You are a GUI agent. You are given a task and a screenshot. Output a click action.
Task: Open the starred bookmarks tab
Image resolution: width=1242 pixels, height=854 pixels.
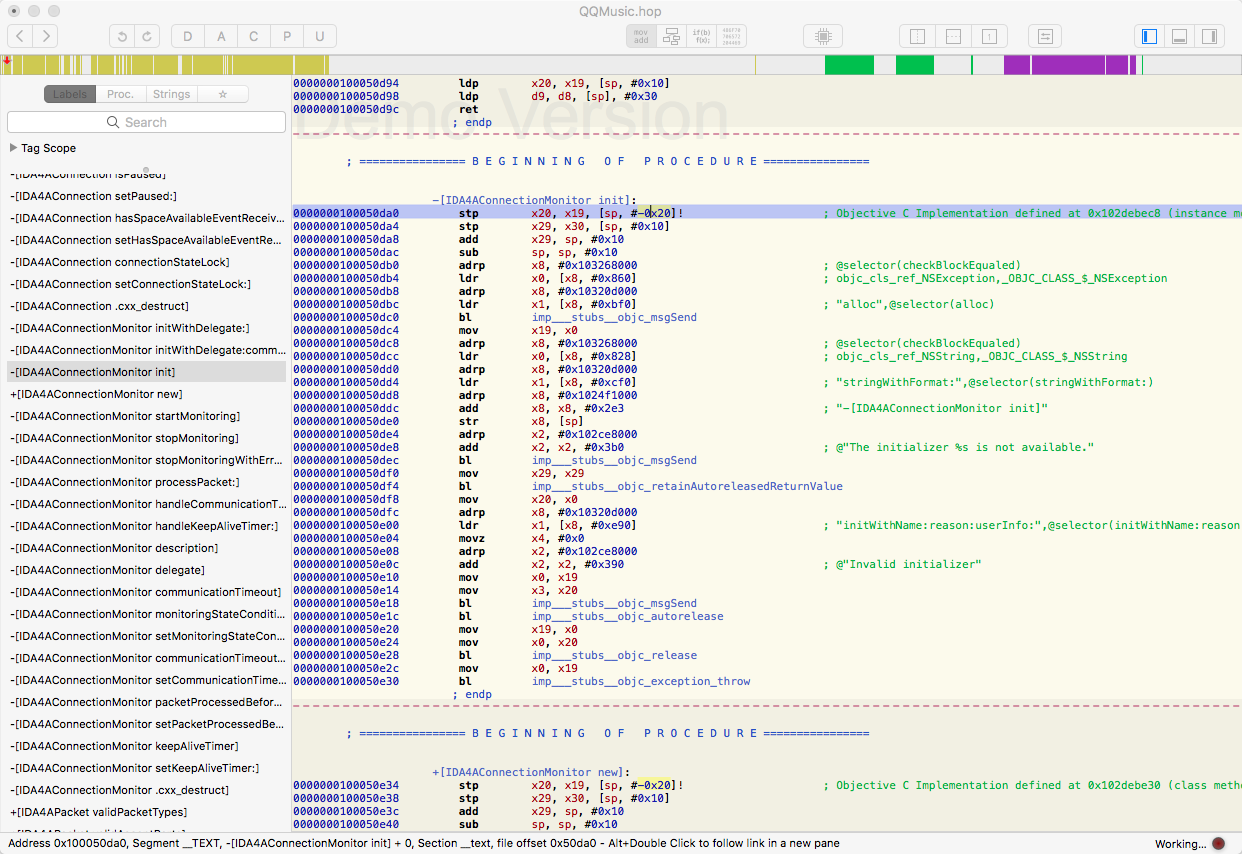click(x=222, y=94)
